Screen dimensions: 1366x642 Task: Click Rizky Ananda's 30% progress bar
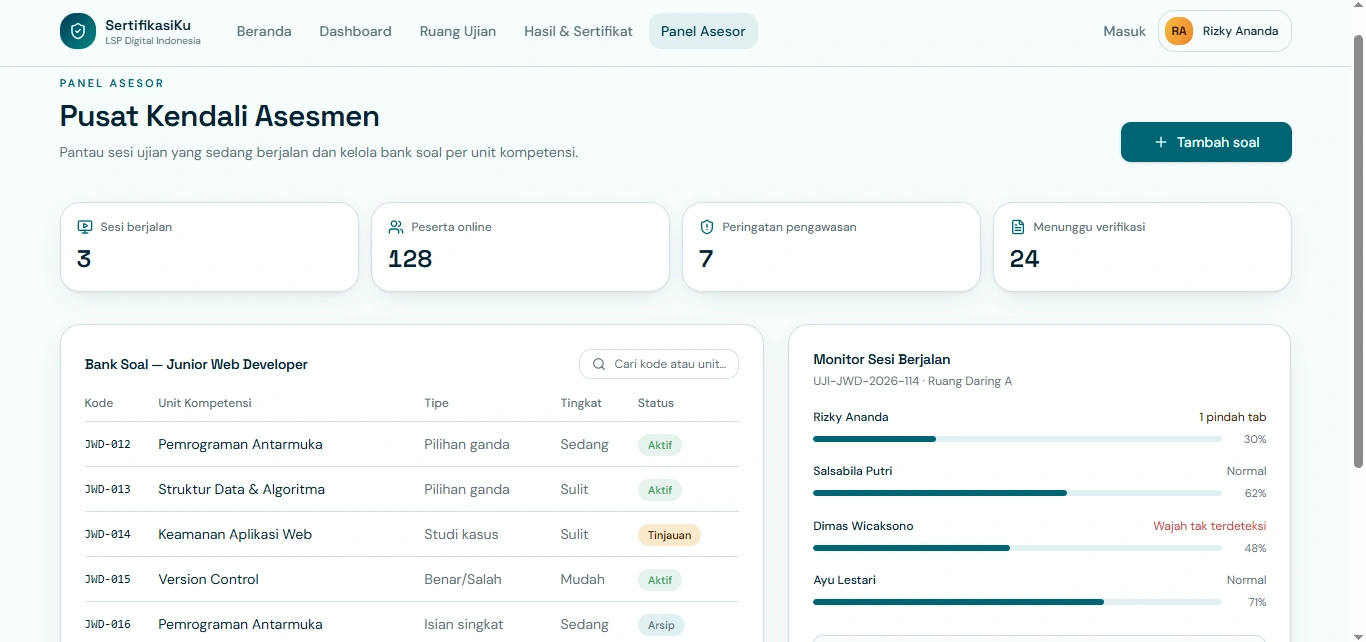pos(1017,439)
